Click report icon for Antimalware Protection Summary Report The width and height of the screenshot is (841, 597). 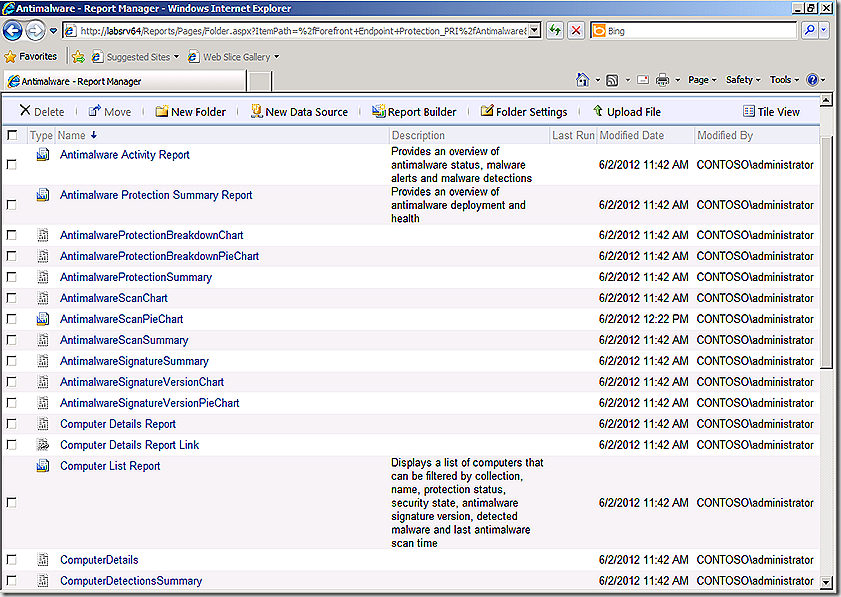click(x=43, y=195)
